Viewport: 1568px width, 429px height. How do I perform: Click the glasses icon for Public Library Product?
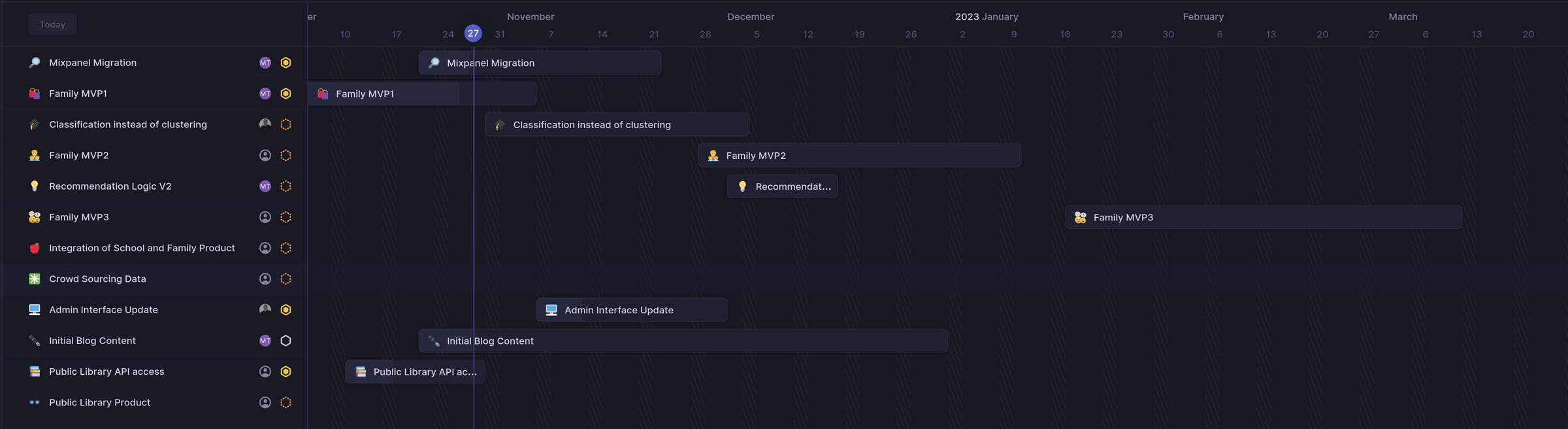[x=35, y=402]
